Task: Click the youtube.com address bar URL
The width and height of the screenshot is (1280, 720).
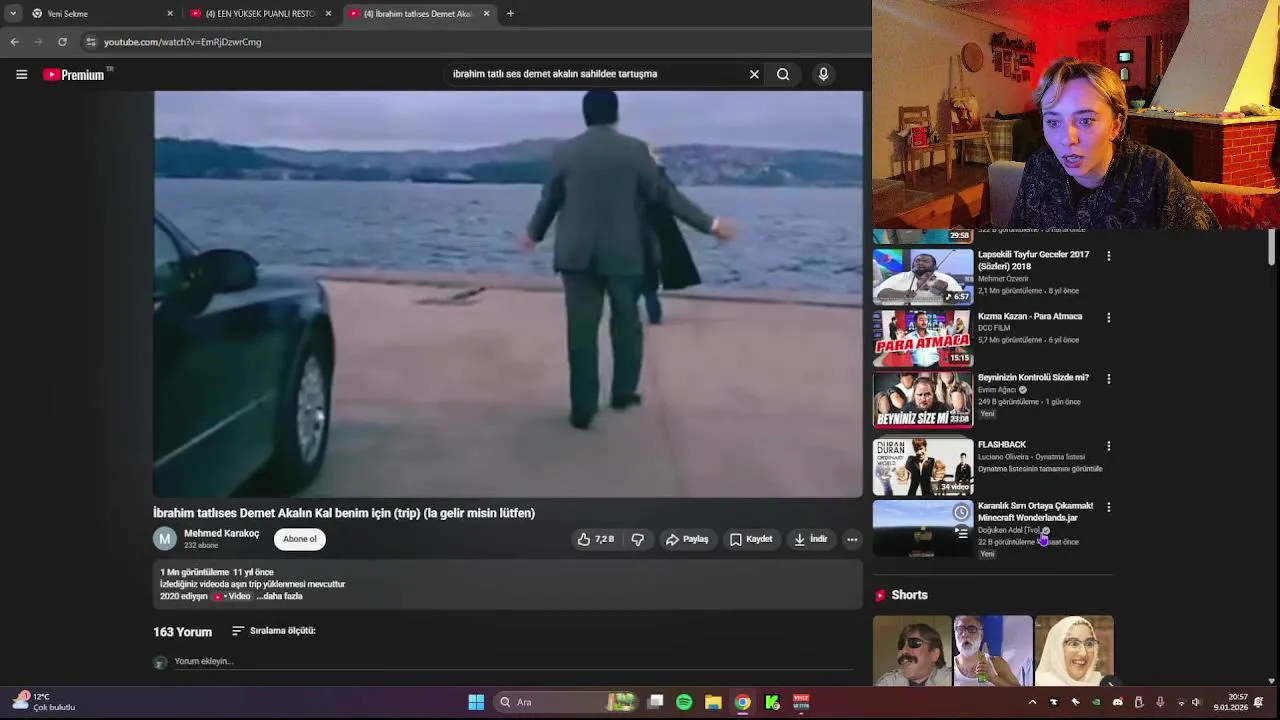Action: (x=182, y=42)
